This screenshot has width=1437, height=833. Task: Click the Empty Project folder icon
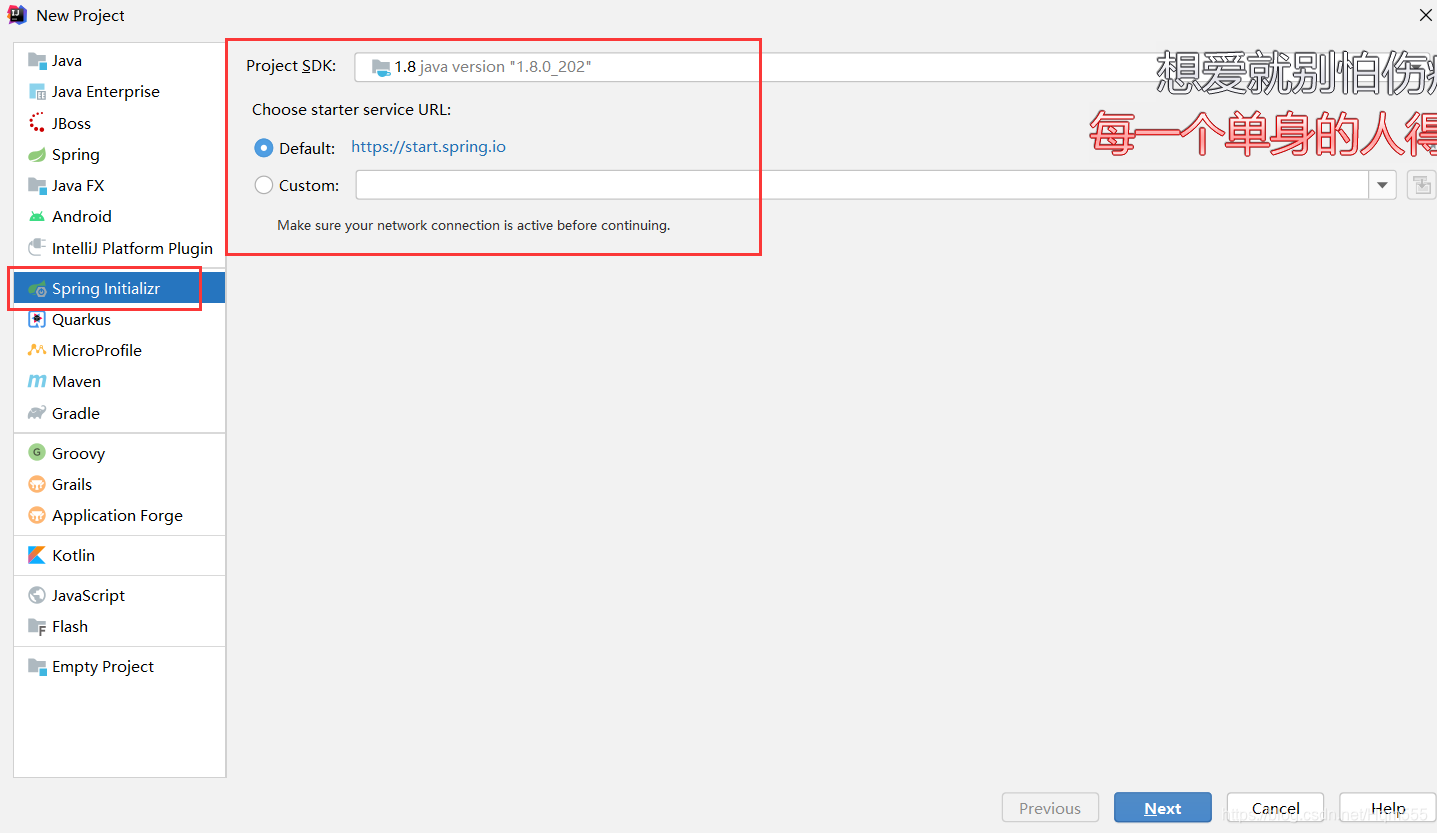pos(37,667)
